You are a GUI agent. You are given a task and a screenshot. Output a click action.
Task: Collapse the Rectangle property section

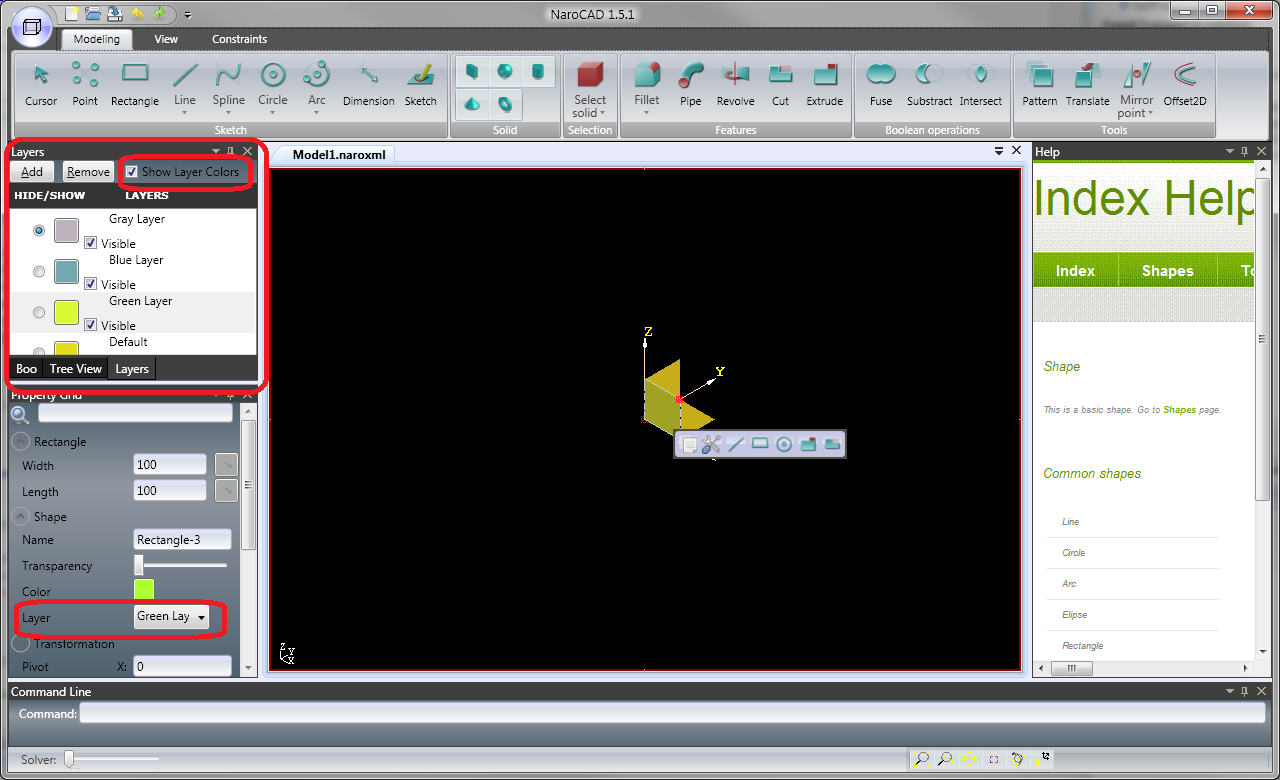click(x=20, y=442)
